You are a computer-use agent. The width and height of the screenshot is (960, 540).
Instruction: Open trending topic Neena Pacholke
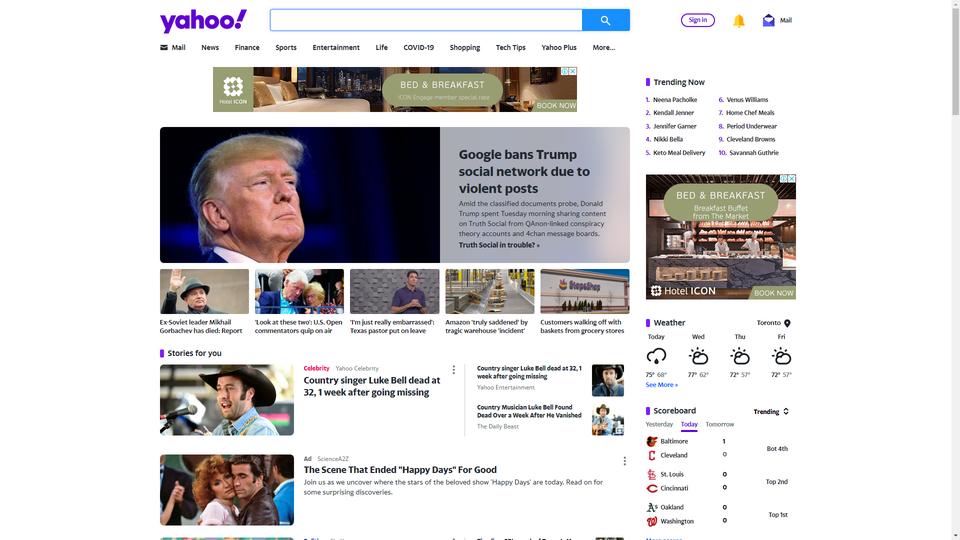[x=675, y=100]
